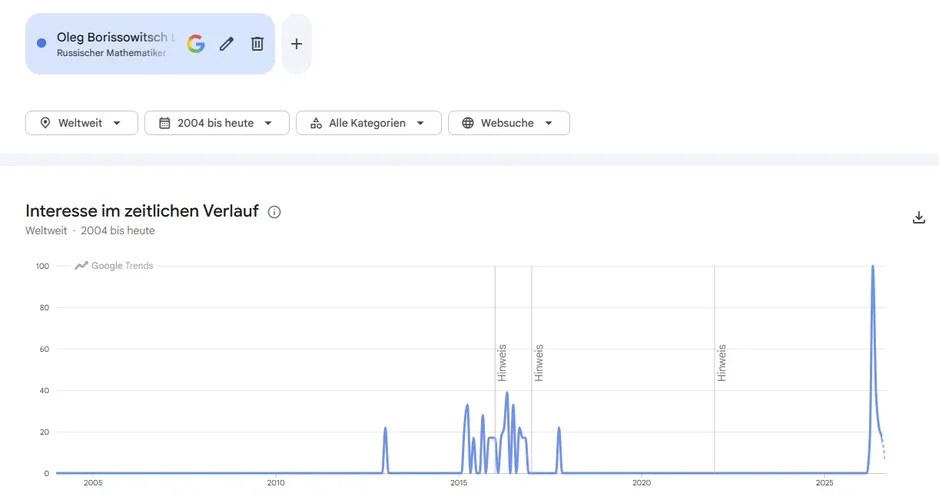Click the Google search icon in term chip
Screen dimensions: 939x500
pos(196,44)
